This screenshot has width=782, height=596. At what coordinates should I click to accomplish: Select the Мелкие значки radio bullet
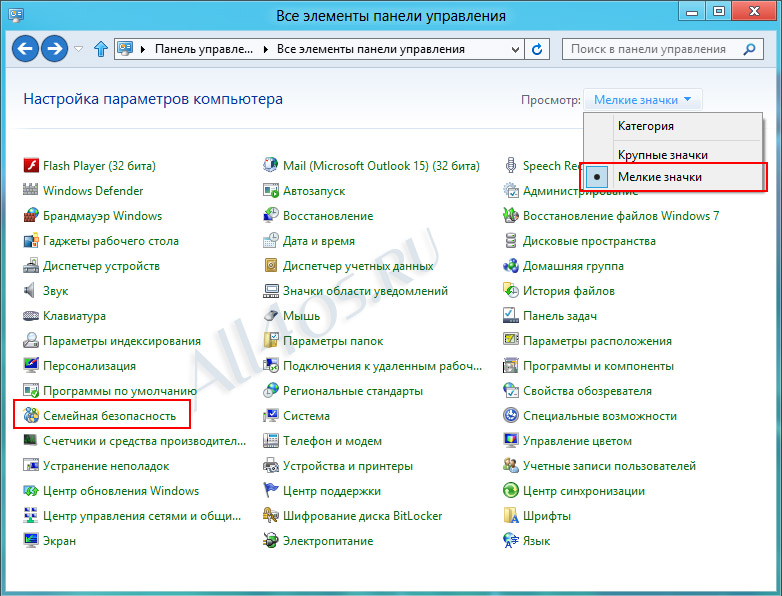click(597, 177)
